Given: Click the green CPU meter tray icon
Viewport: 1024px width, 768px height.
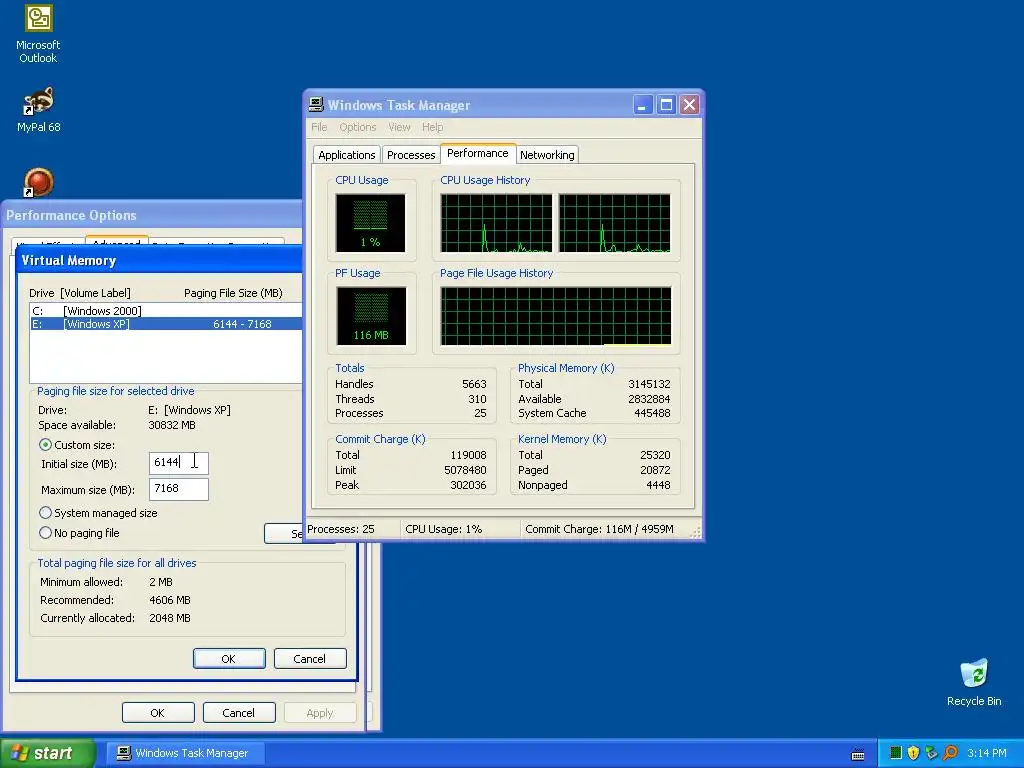Looking at the screenshot, I should click(896, 753).
